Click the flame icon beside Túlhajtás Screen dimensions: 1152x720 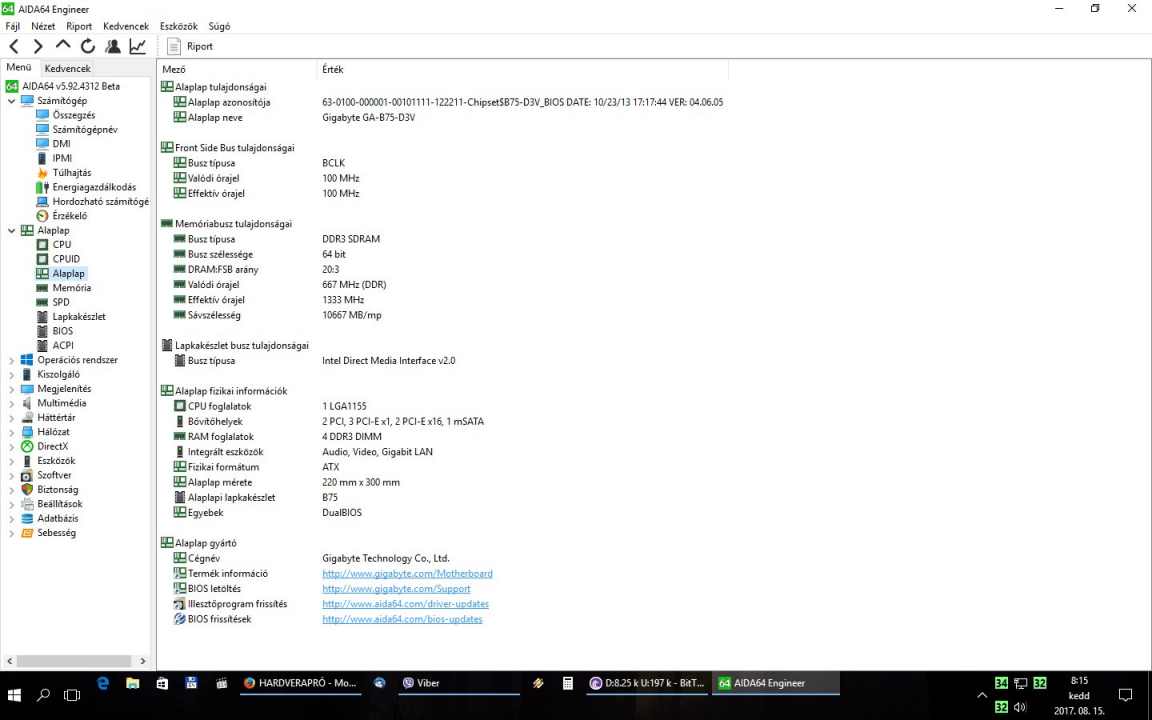click(x=43, y=173)
